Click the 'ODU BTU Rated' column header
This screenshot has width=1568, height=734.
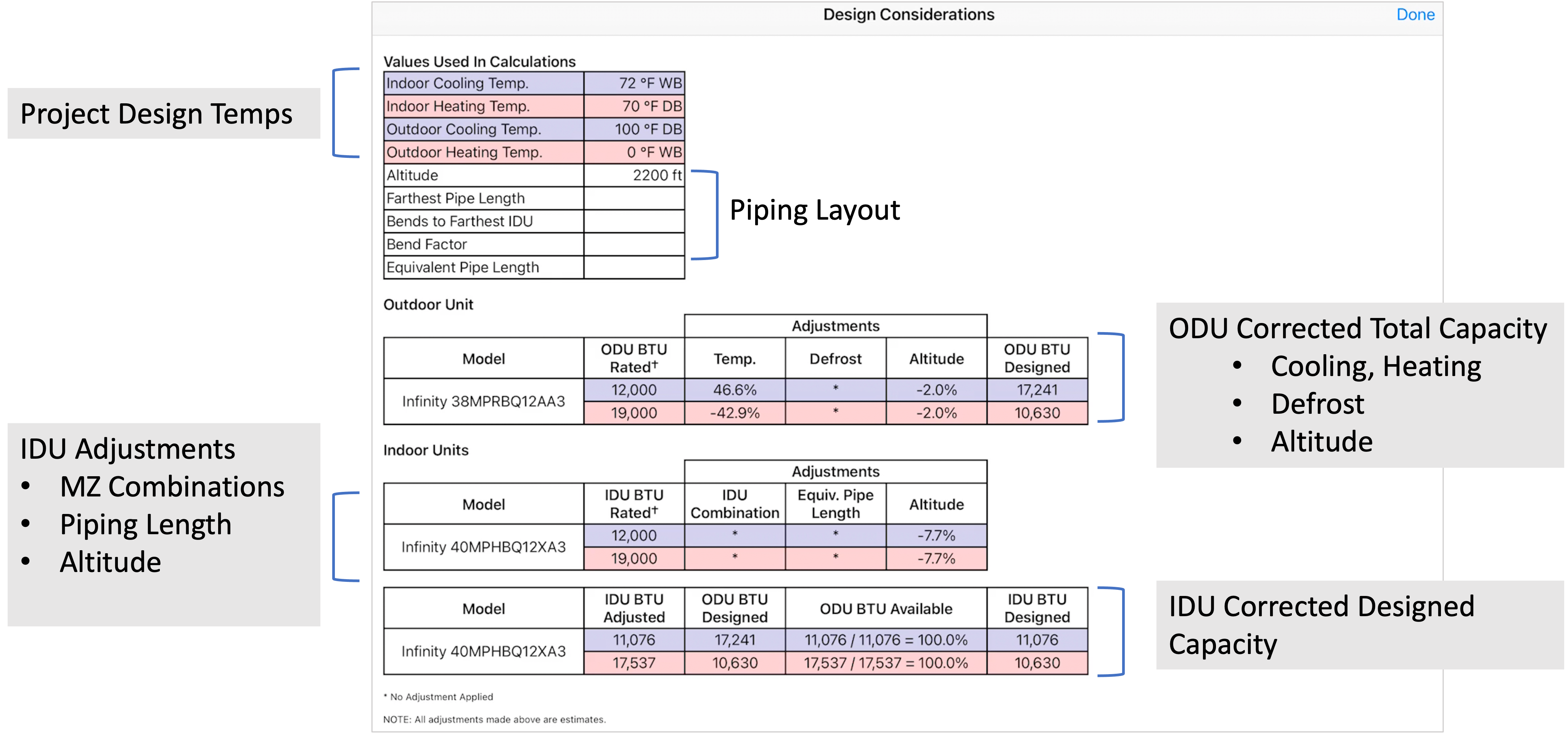(x=634, y=358)
